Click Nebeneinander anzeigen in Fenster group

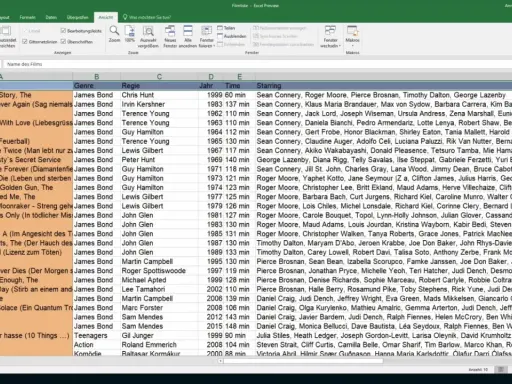click(x=279, y=28)
